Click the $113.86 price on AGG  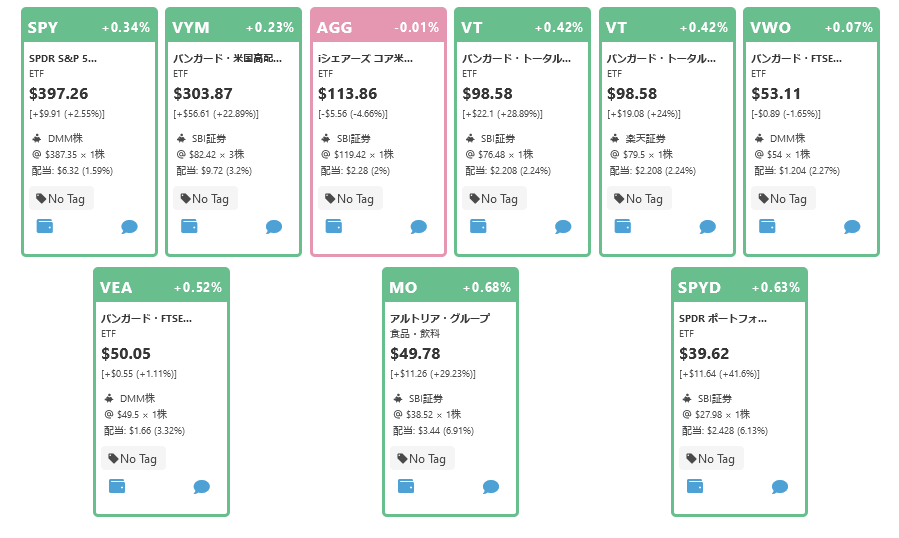pyautogui.click(x=347, y=93)
